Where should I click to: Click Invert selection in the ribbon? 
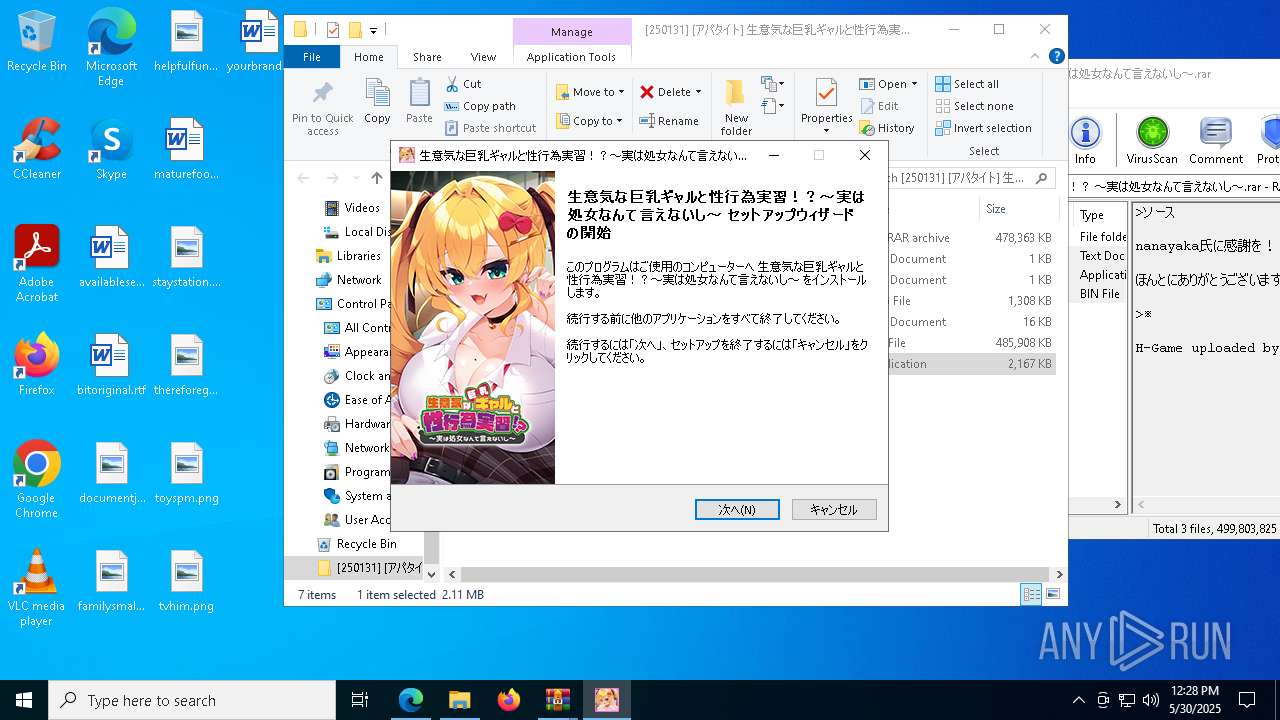point(983,128)
